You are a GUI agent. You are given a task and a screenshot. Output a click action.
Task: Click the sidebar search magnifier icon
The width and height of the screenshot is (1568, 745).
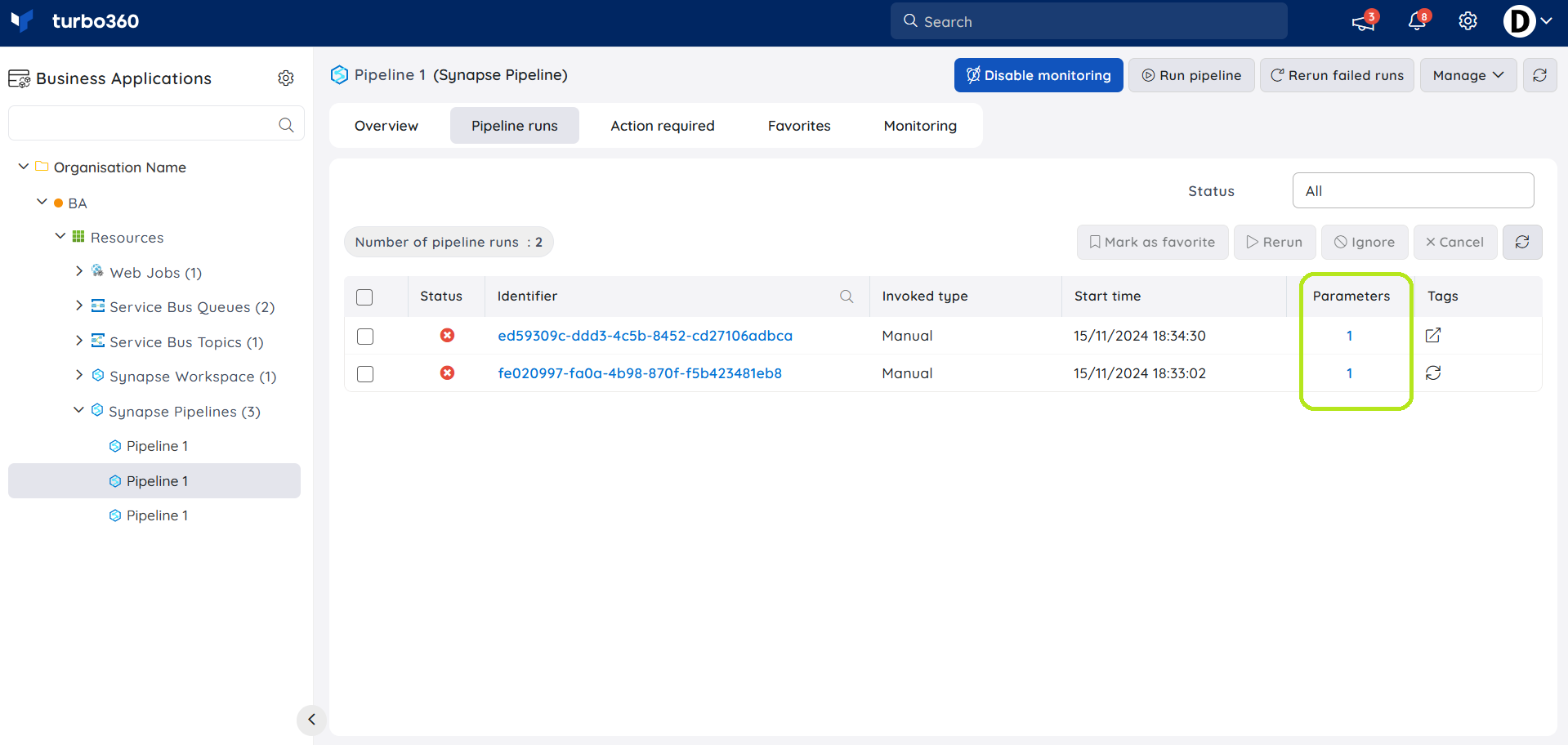[286, 124]
